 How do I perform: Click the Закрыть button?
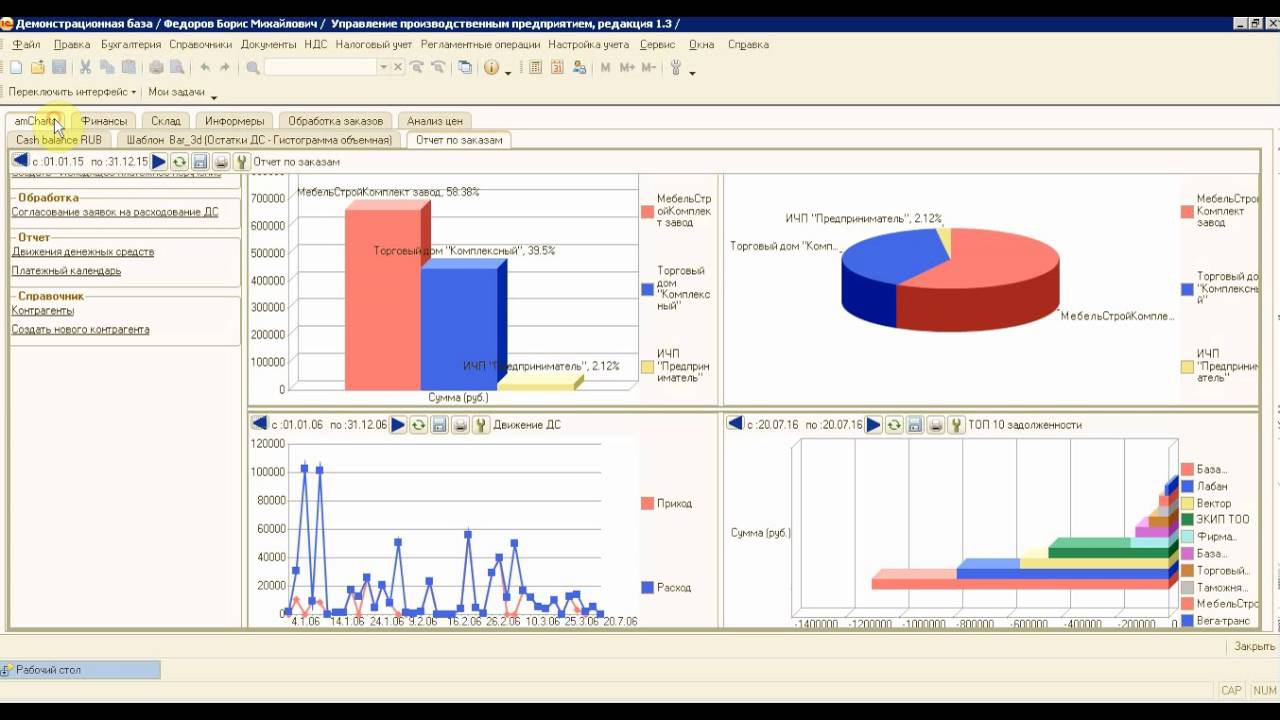(1254, 647)
